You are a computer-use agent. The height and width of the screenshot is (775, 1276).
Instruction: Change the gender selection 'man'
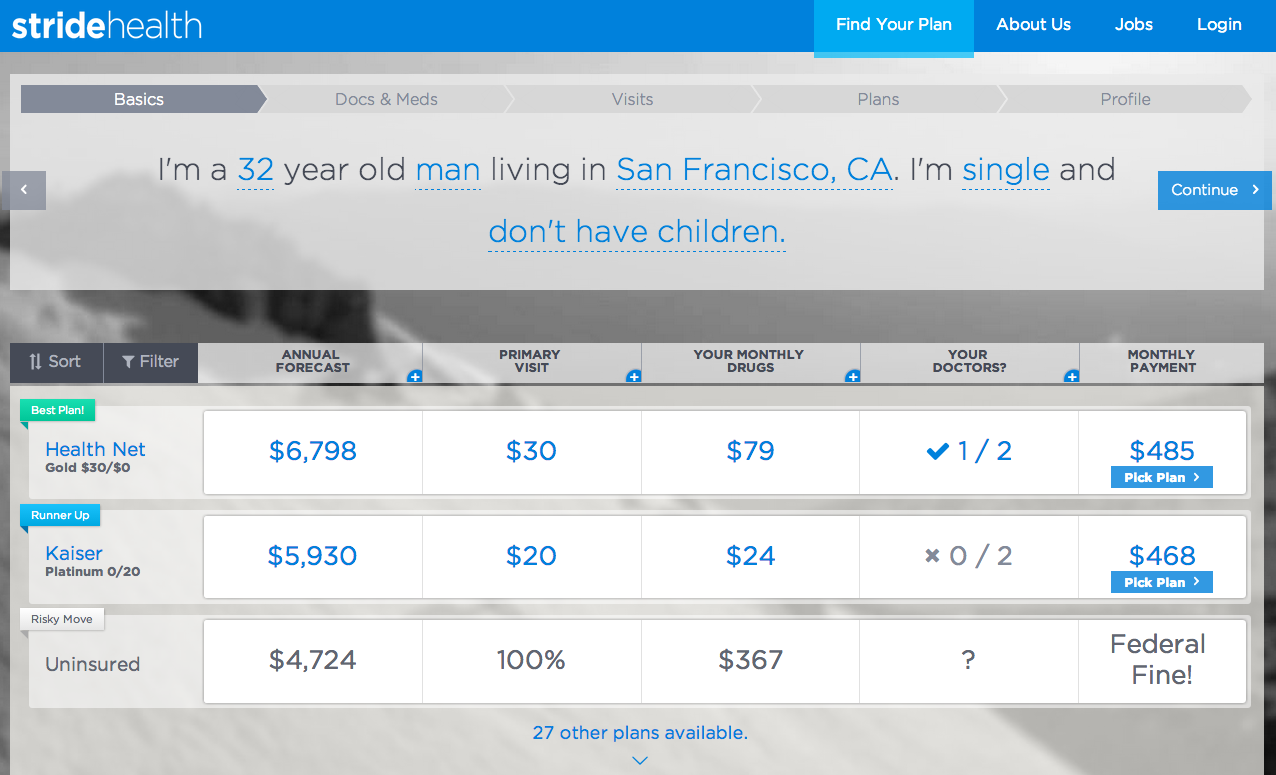[448, 170]
